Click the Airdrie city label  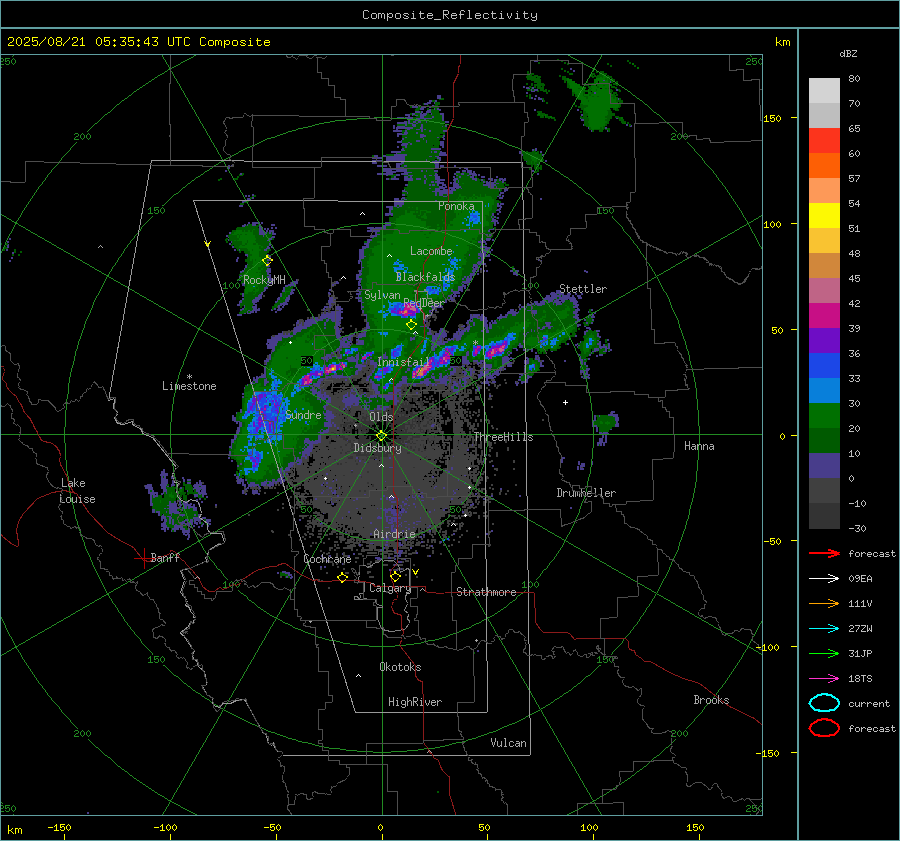click(x=394, y=534)
